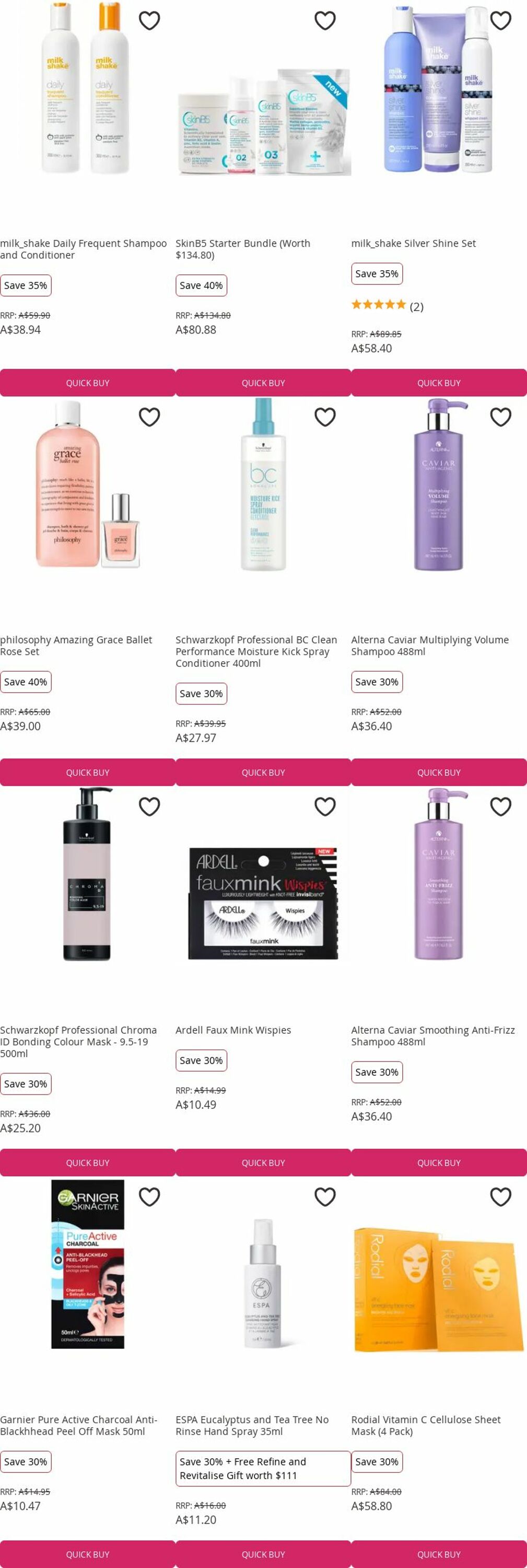Select the Save 30% + Free Gift offer badge
The image size is (527, 1568).
pyautogui.click(x=263, y=1469)
